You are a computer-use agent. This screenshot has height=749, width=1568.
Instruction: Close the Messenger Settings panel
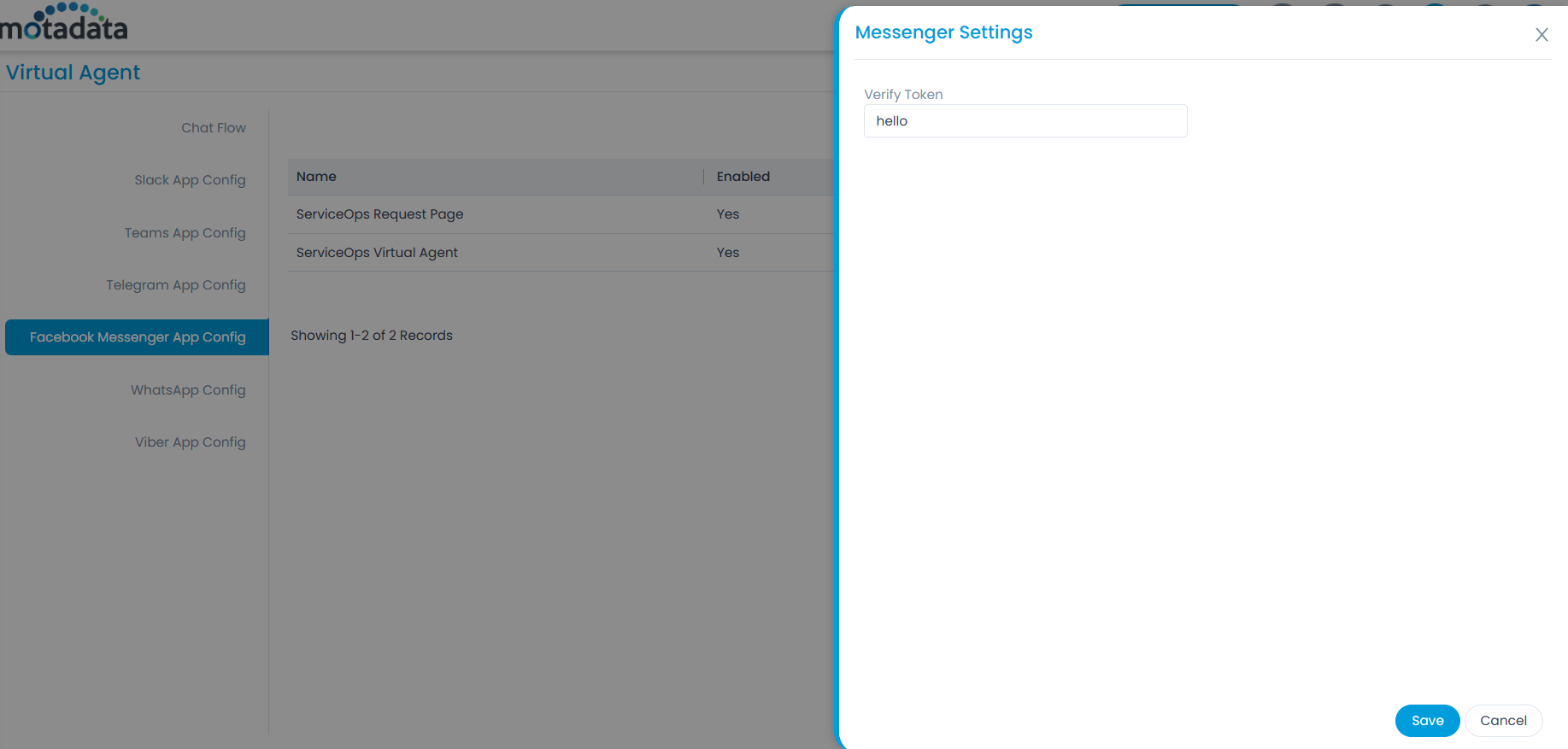[1542, 35]
